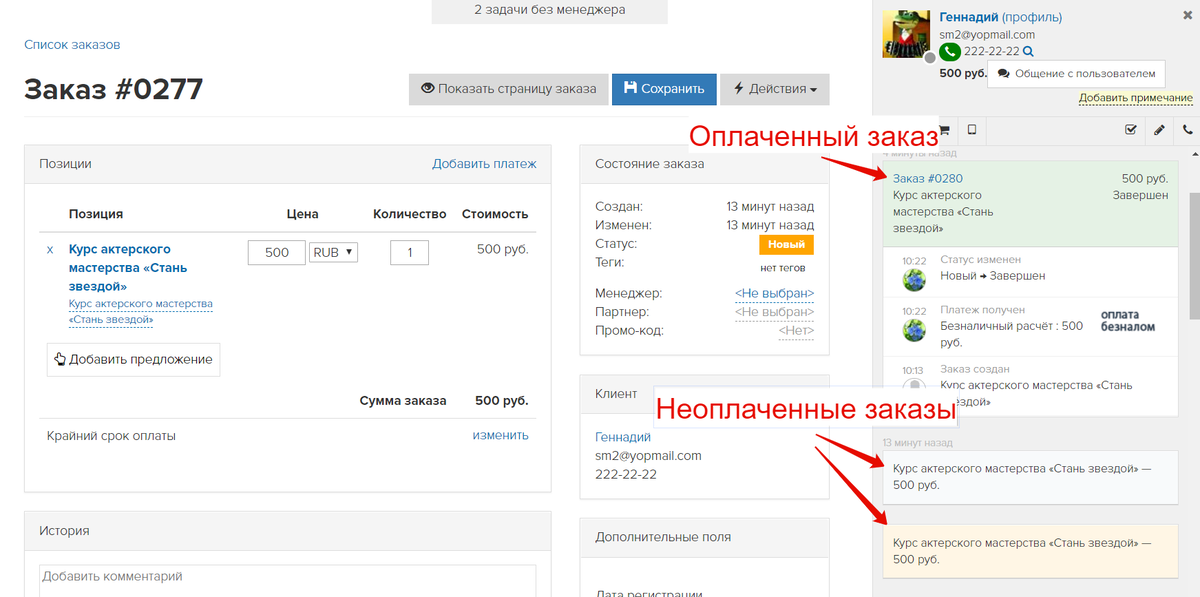Viewport: 1200px width, 597px height.
Task: Click 'Сумма заказа' total label
Action: click(x=403, y=401)
